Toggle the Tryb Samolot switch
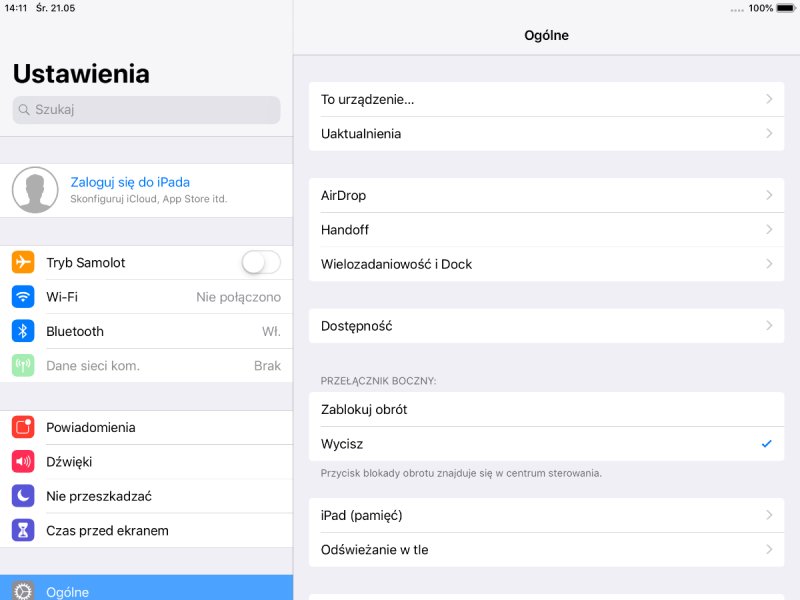This screenshot has height=600, width=800. tap(261, 263)
